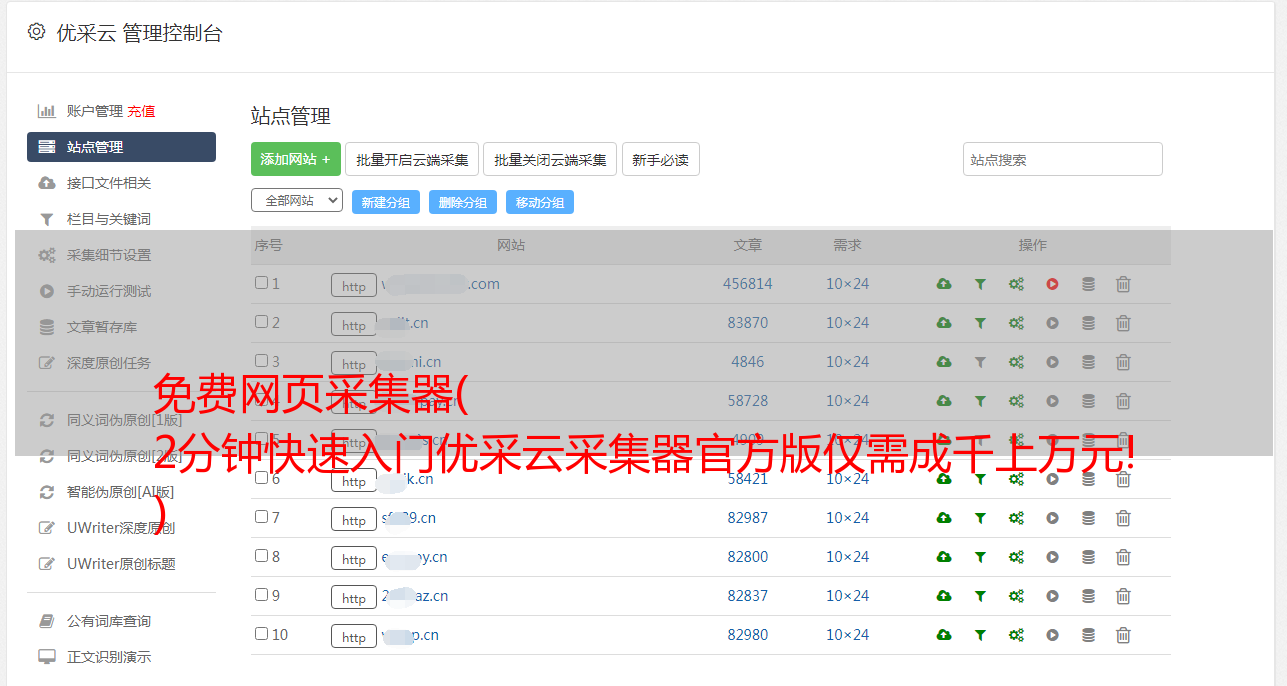Click the gears icon in row 82987
This screenshot has width=1287, height=686.
pyautogui.click(x=1016, y=518)
